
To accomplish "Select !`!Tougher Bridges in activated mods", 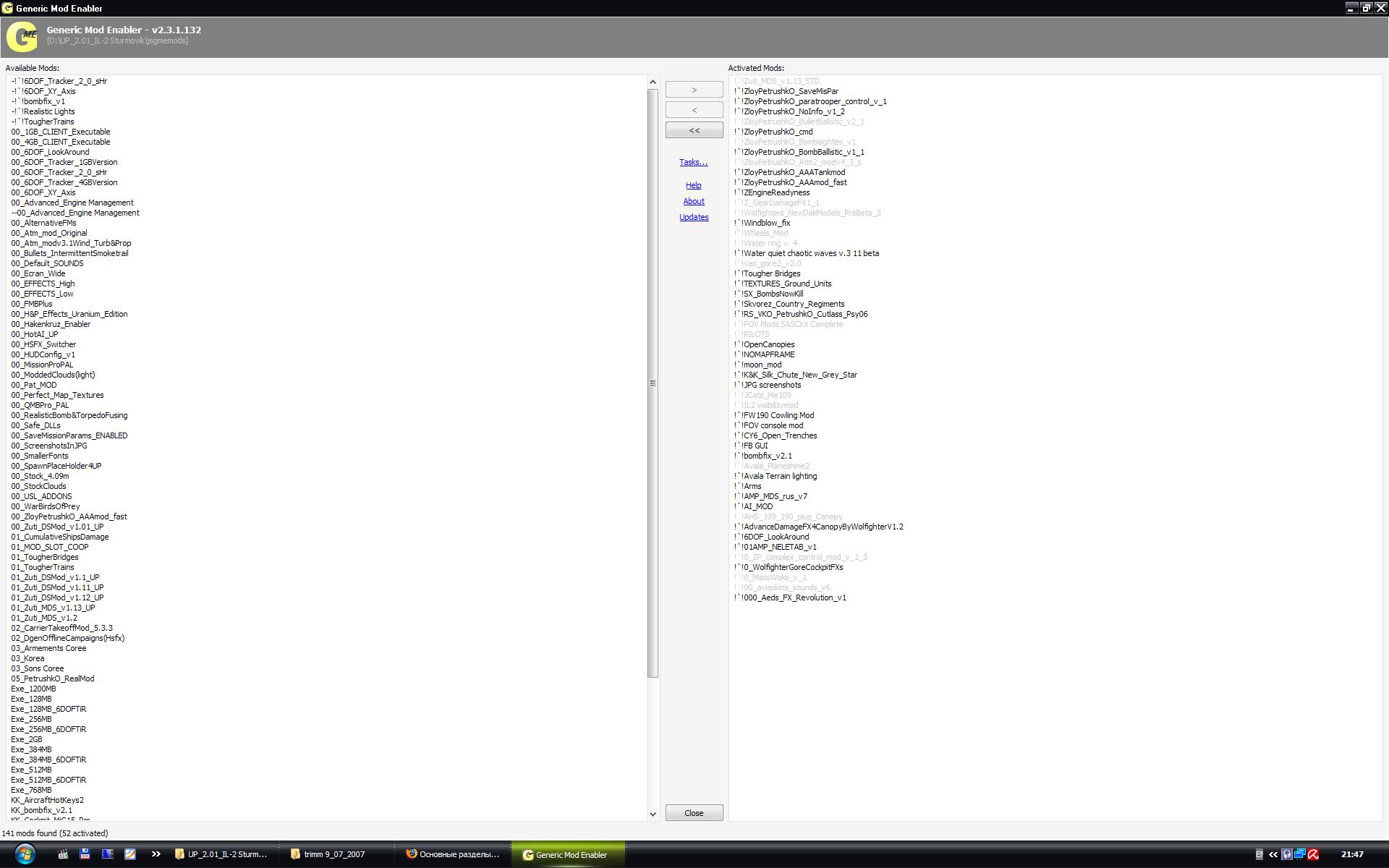I will tap(767, 273).
